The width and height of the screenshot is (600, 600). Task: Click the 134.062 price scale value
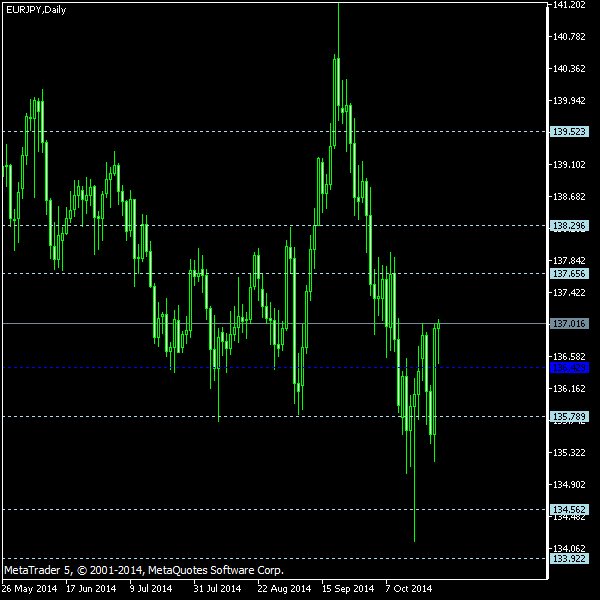pos(569,549)
